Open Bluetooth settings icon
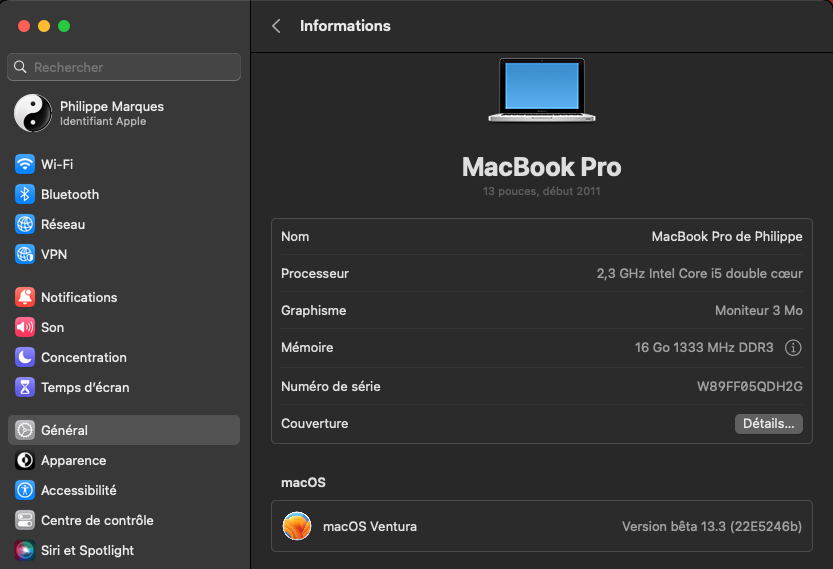Viewport: 833px width, 569px height. coord(25,194)
